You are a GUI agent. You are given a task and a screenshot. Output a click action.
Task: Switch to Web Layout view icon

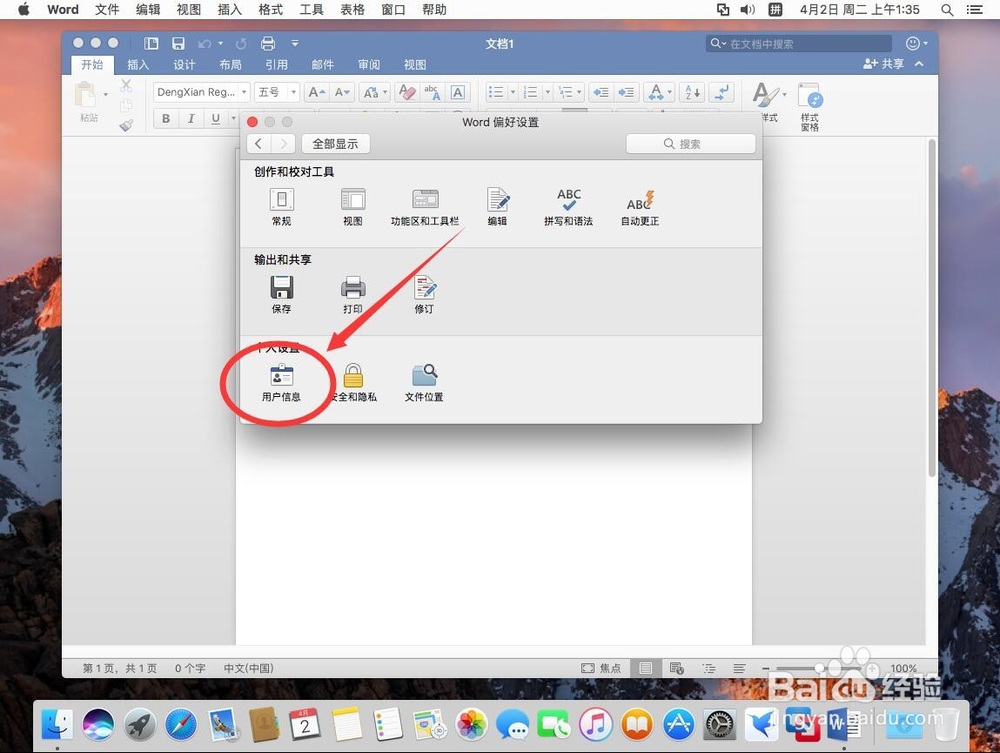pyautogui.click(x=677, y=668)
